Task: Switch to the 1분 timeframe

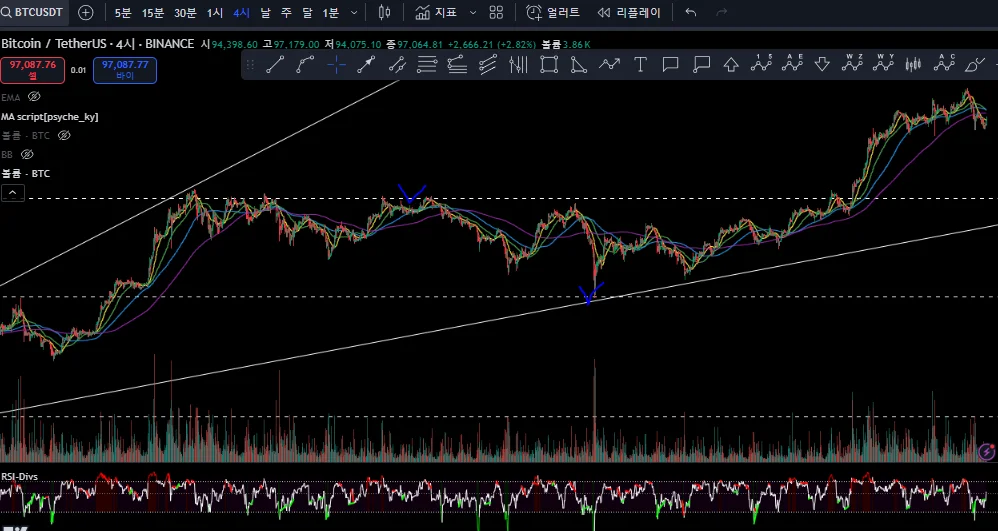Action: [x=331, y=13]
